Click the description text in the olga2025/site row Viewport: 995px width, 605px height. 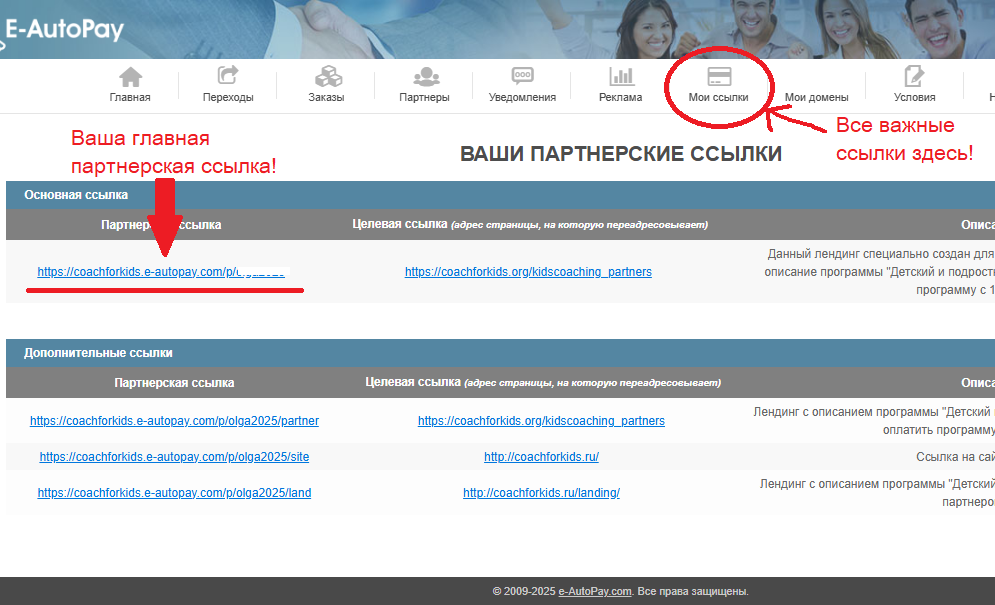(x=955, y=457)
